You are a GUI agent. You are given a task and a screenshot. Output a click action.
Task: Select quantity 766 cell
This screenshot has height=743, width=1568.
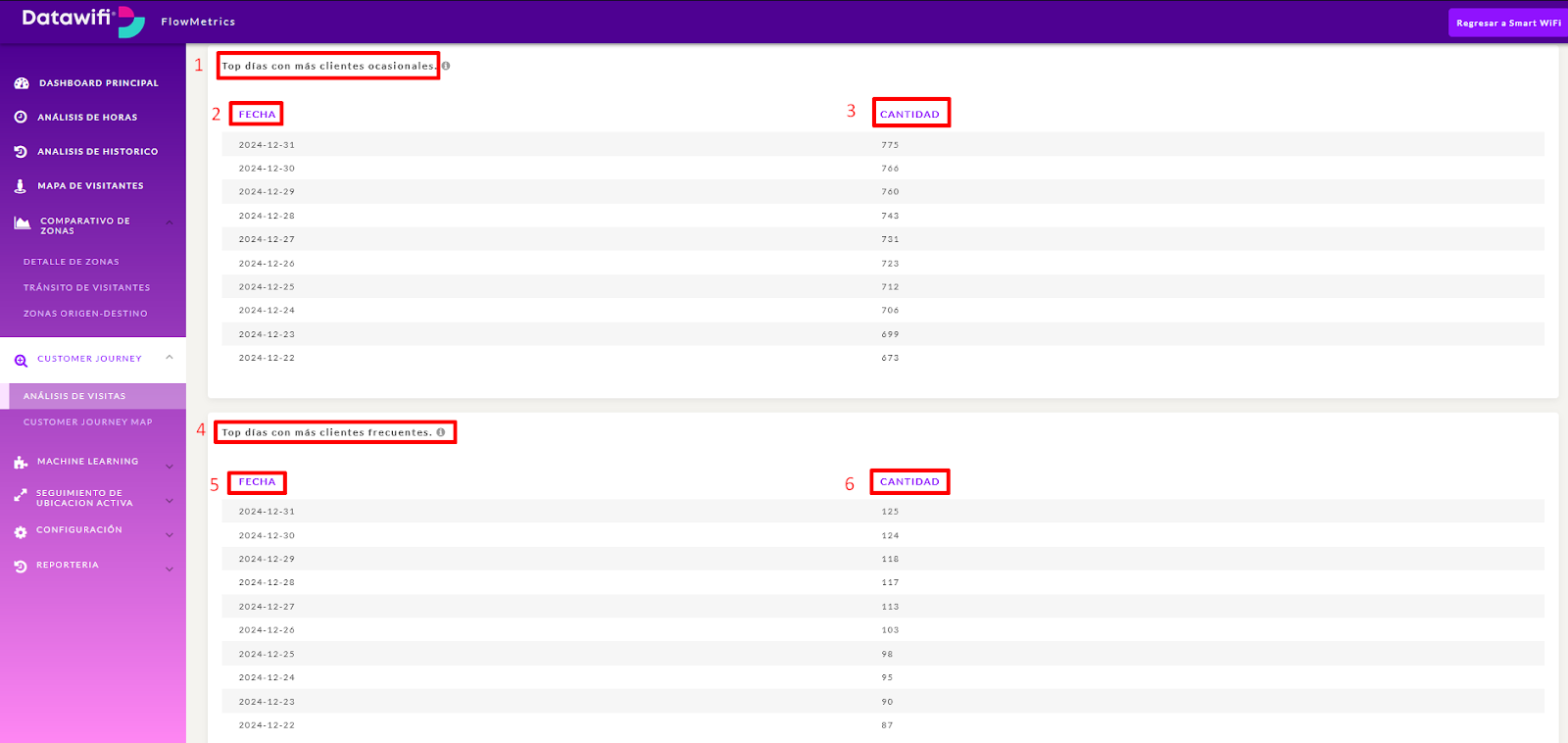point(890,169)
